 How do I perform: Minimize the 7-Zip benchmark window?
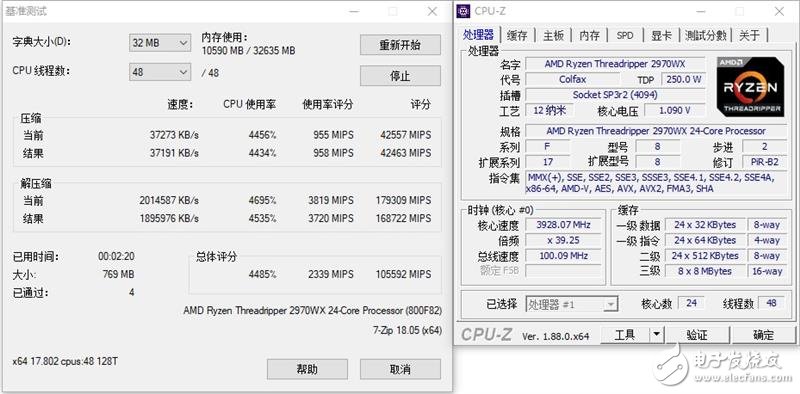point(354,11)
